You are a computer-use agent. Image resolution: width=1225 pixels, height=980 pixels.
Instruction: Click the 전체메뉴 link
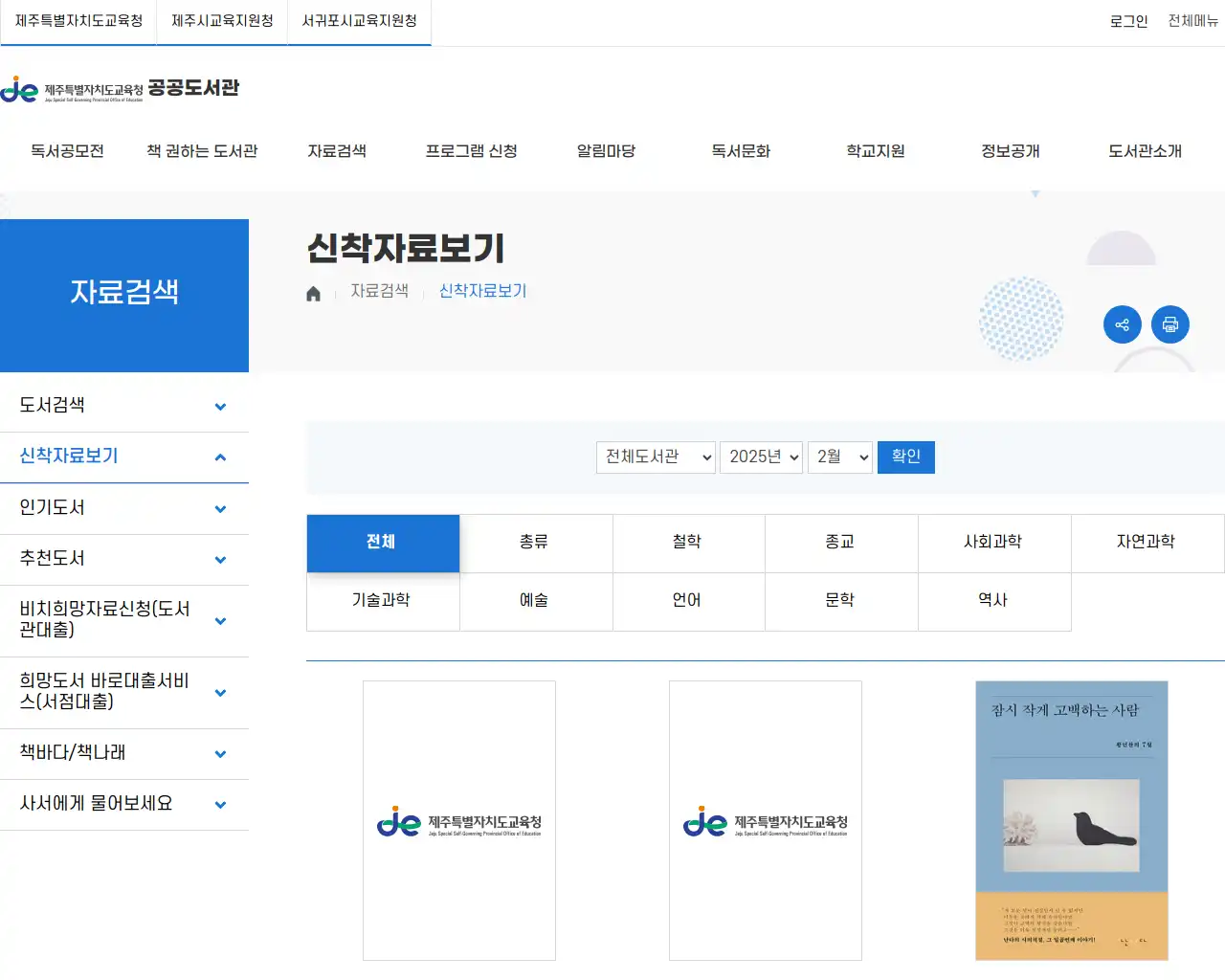coord(1193,21)
